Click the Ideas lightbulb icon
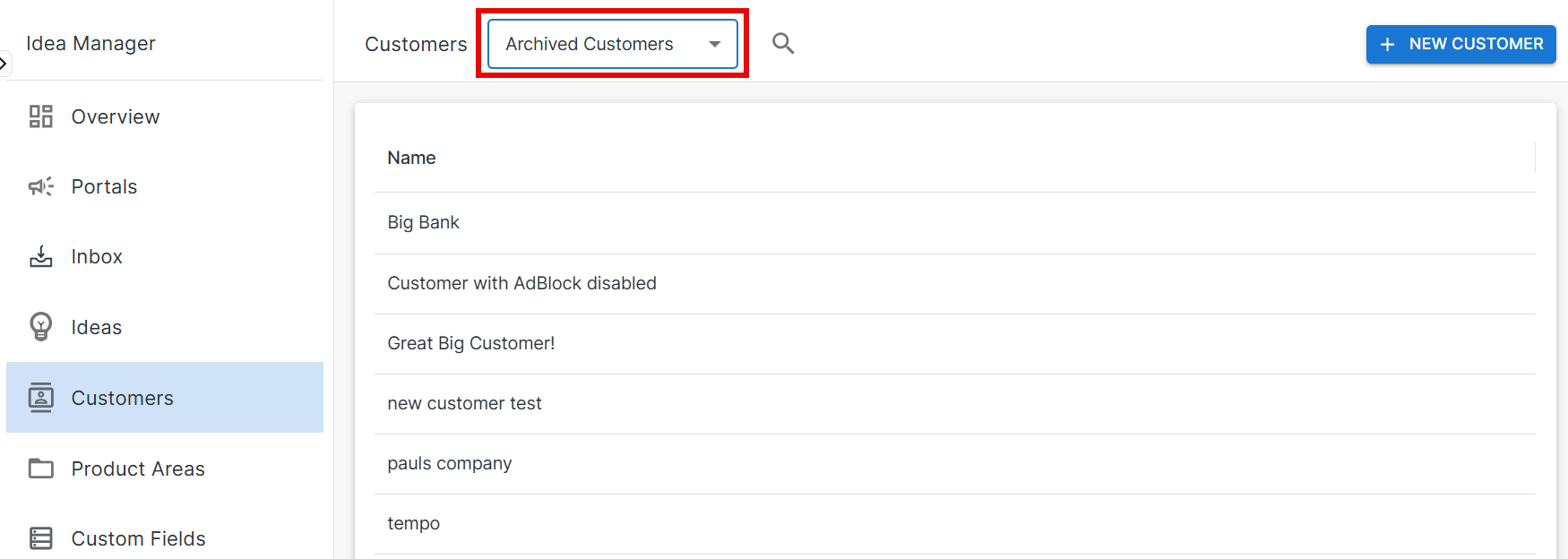 point(41,327)
